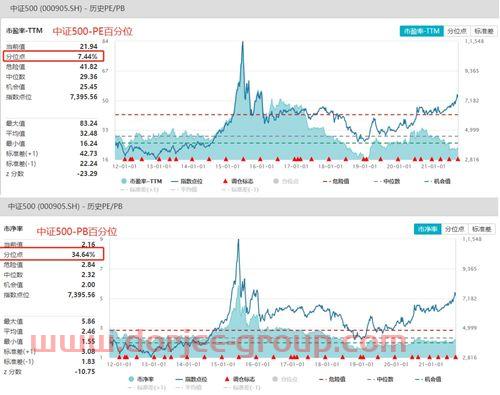The height and width of the screenshot is (395, 500).
Task: Toggle 中位数 legend entry in PE chart
Action: tap(387, 181)
